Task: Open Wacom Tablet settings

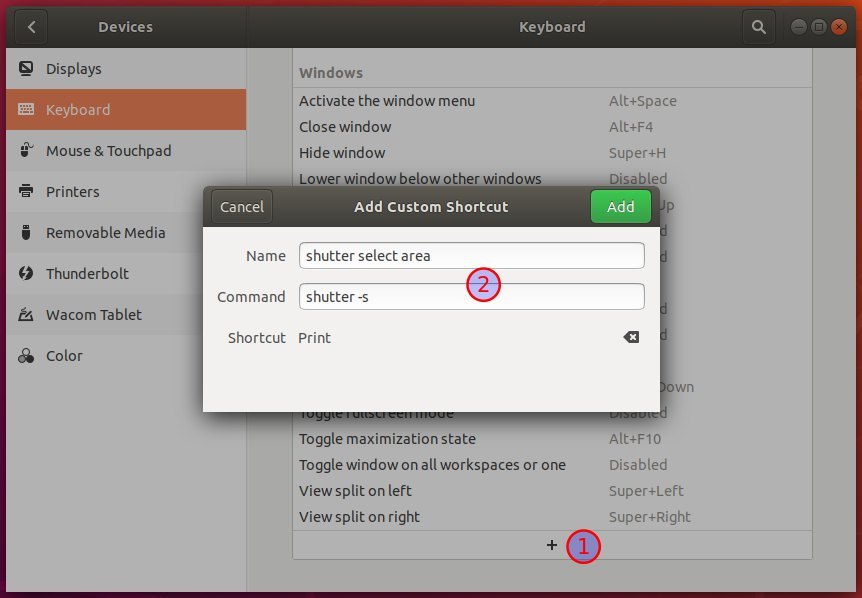Action: [92, 314]
